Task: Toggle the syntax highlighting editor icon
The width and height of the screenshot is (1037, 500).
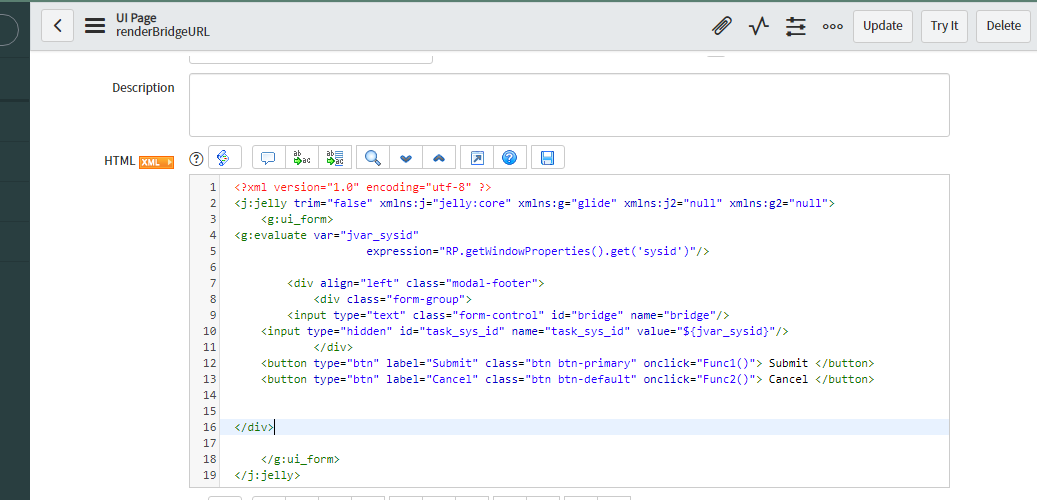Action: 225,158
